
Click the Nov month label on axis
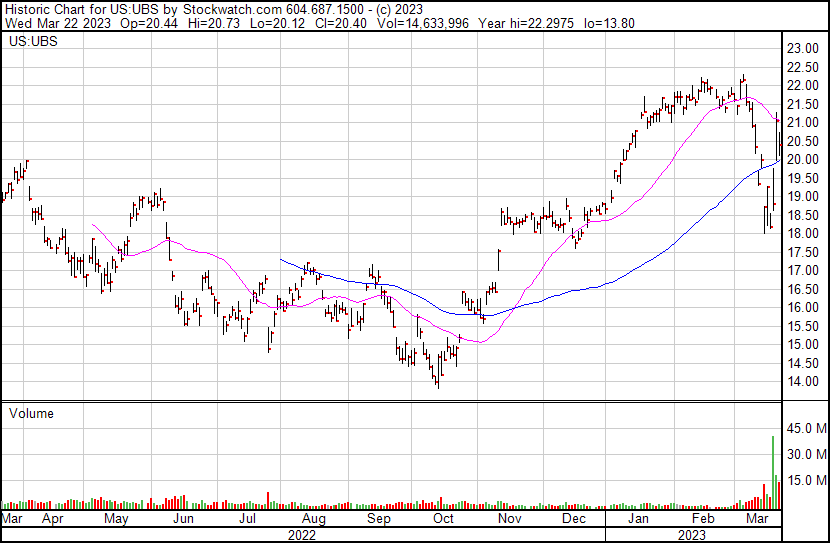click(510, 520)
